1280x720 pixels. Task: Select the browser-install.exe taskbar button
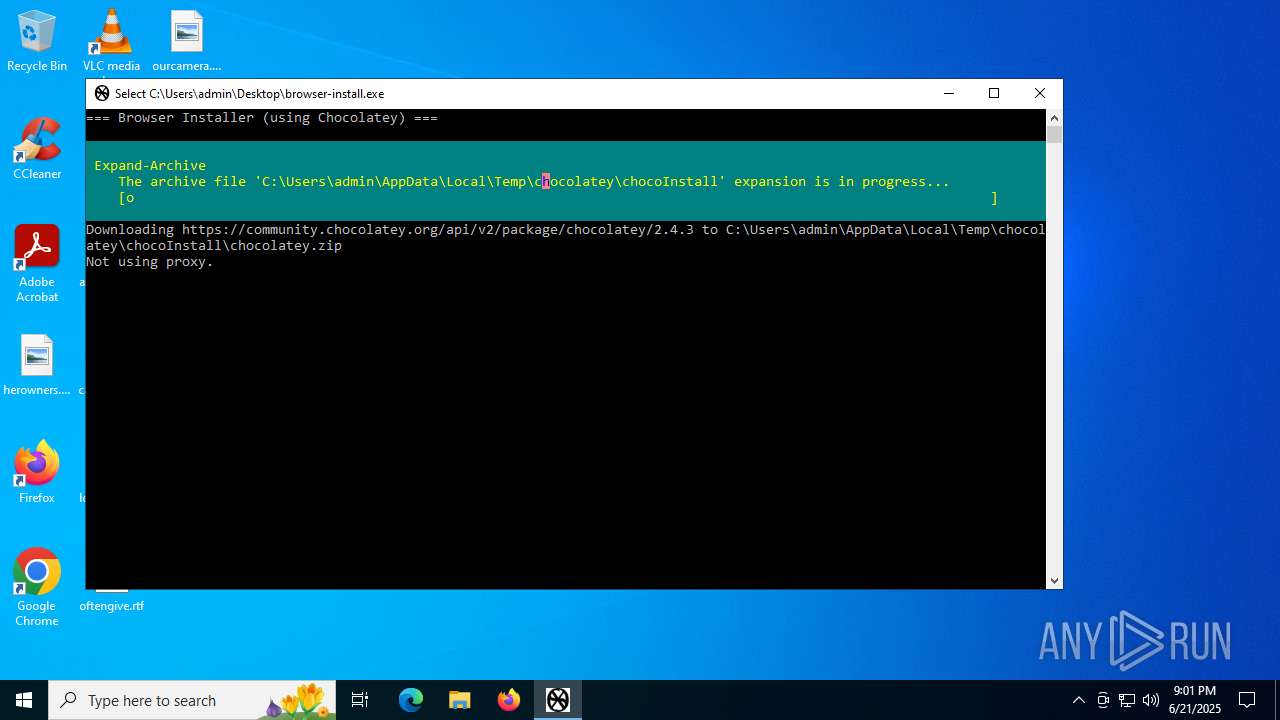pos(558,700)
